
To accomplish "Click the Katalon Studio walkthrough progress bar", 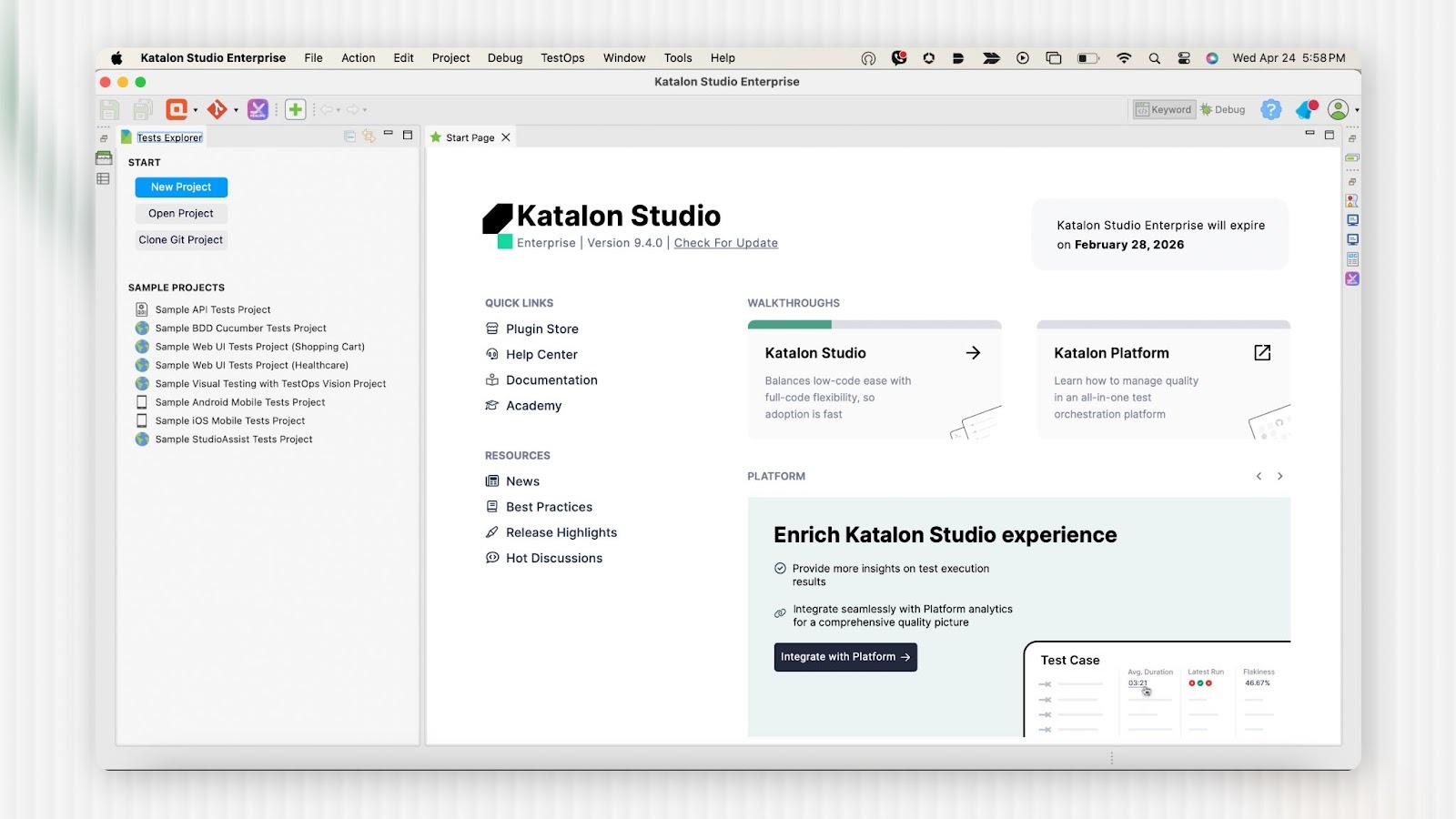I will pos(875,325).
